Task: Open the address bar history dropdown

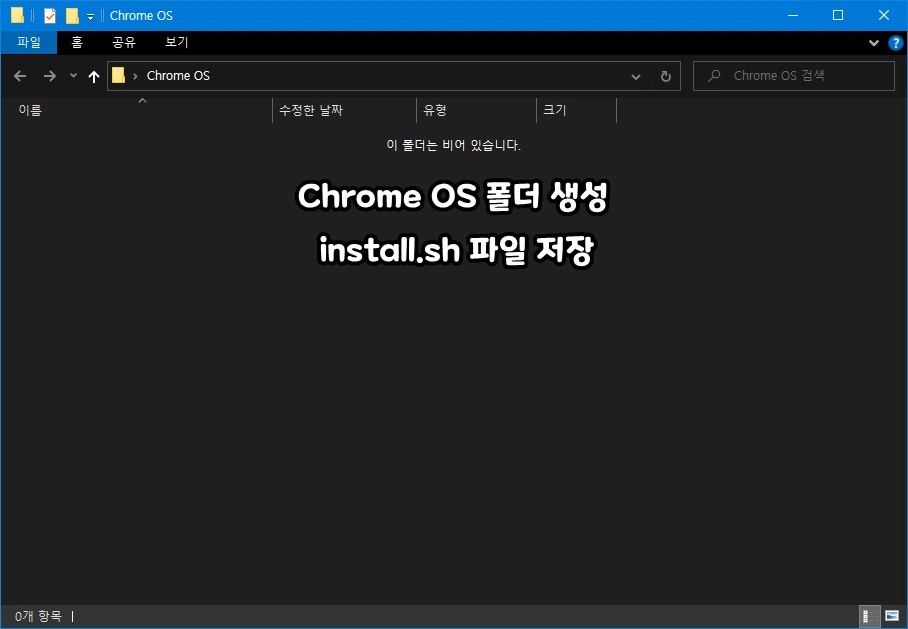Action: point(636,76)
